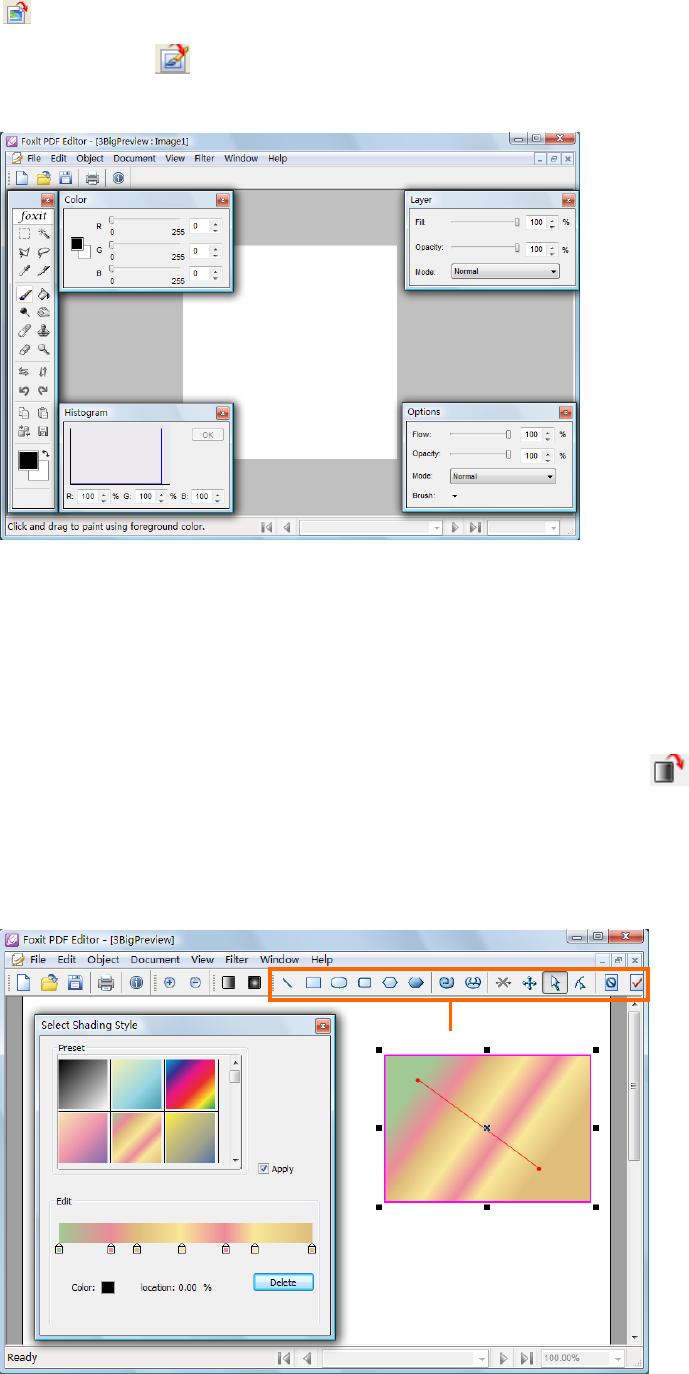The height and width of the screenshot is (1374, 689).
Task: Choose the brush tool in the tool palette
Action: tap(25, 294)
